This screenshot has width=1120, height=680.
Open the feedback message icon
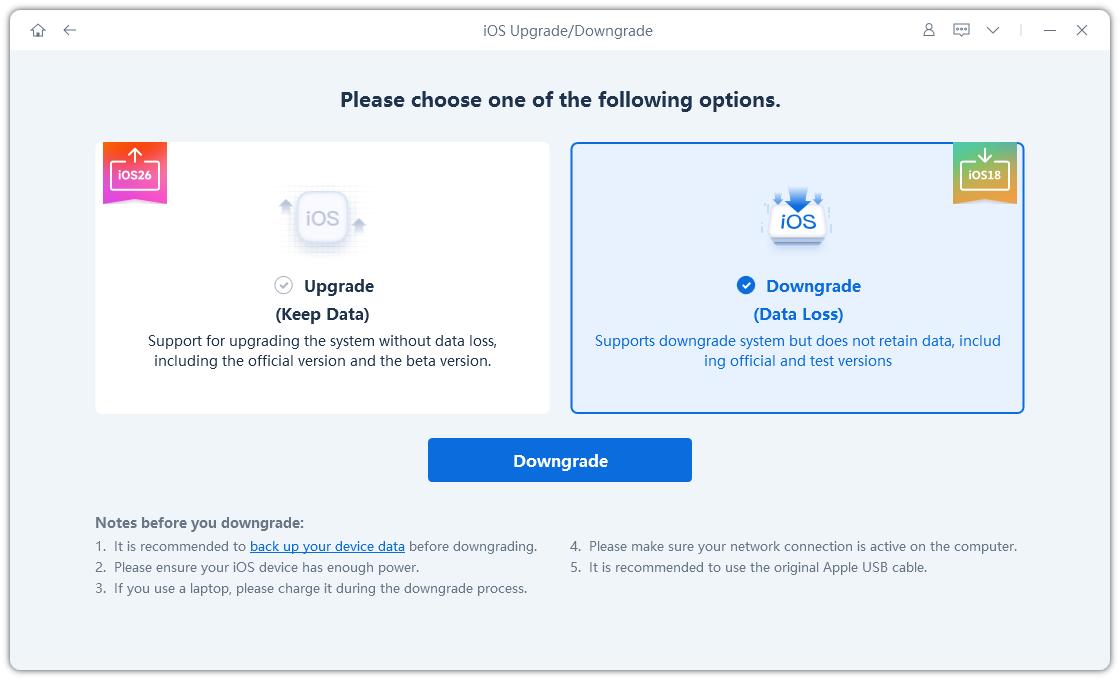coord(960,30)
